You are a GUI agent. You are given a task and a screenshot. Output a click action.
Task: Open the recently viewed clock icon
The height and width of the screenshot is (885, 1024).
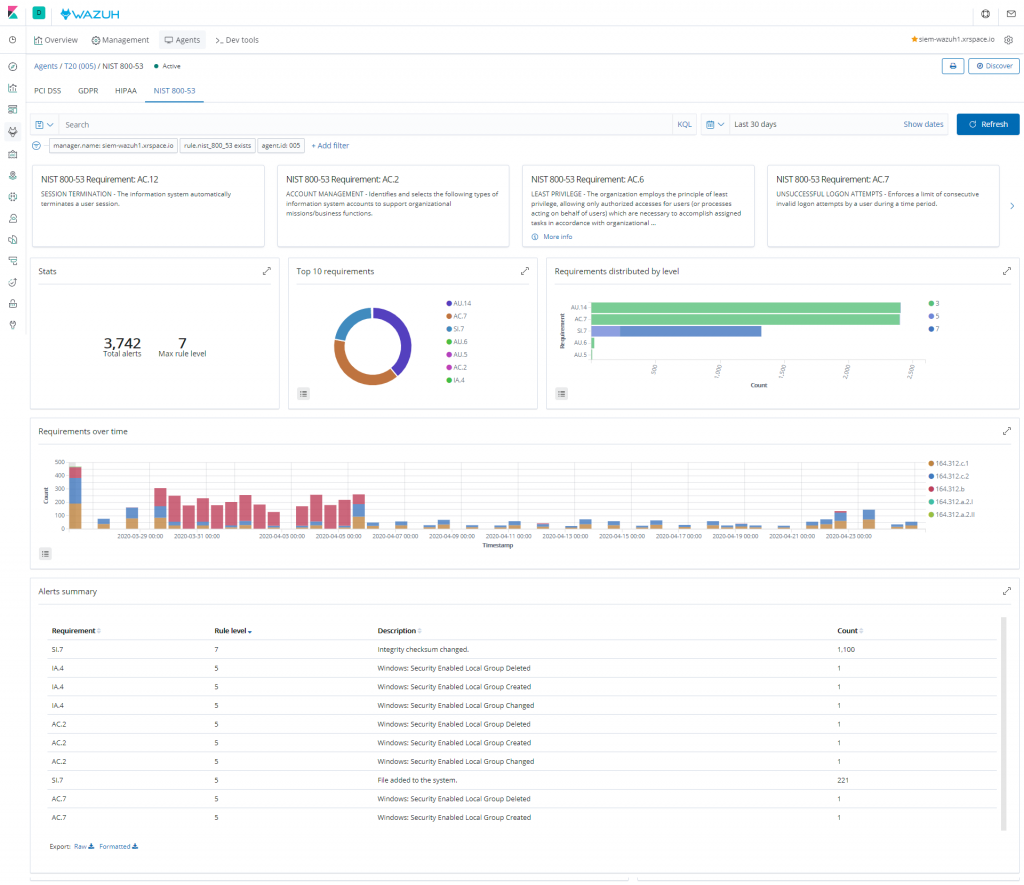point(12,40)
